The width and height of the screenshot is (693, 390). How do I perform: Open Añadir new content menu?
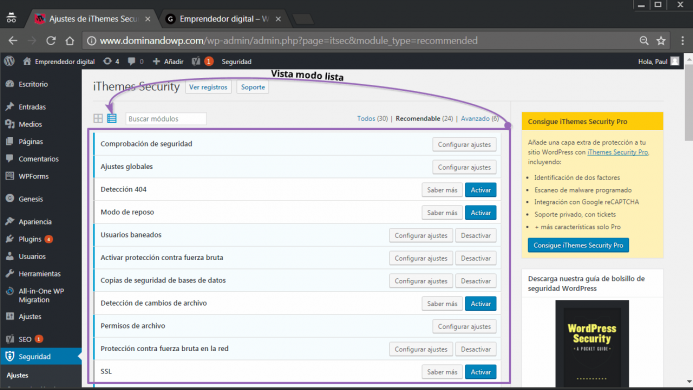(168, 61)
